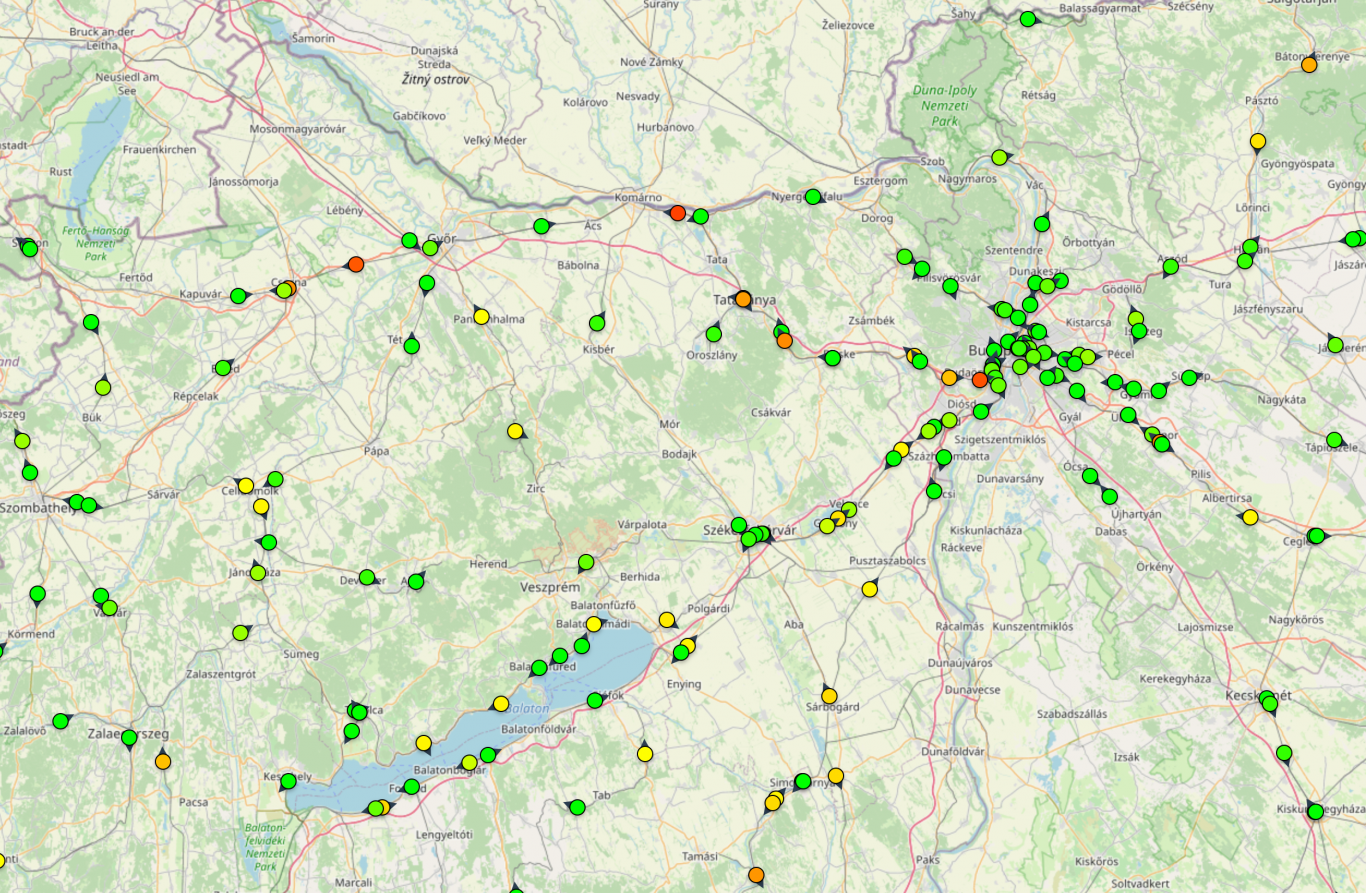This screenshot has height=893, width=1366.
Task: Click the yellow-green marker above Nagymaros
Action: click(x=999, y=157)
